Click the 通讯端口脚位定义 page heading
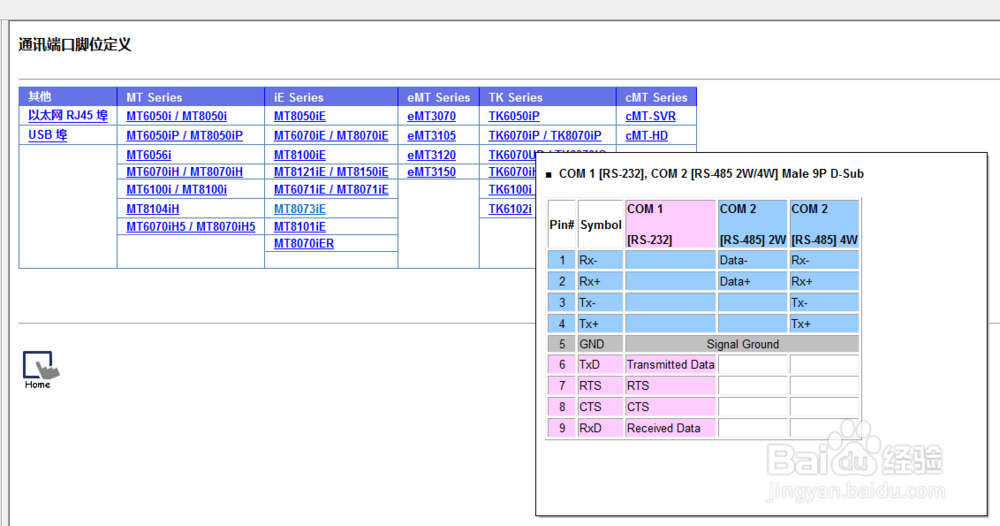This screenshot has width=1000, height=526. [x=75, y=45]
